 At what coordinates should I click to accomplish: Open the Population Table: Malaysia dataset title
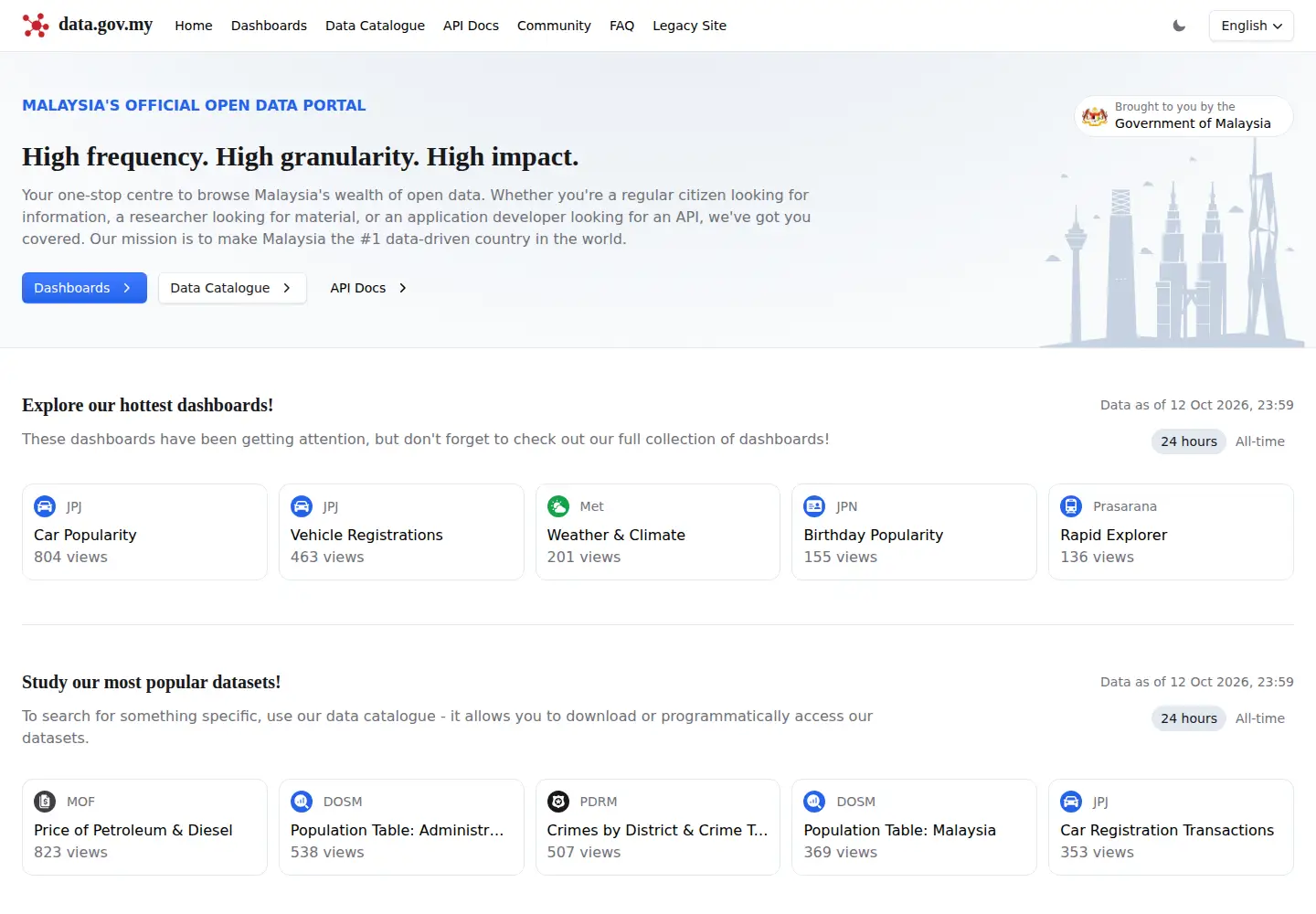tap(900, 830)
